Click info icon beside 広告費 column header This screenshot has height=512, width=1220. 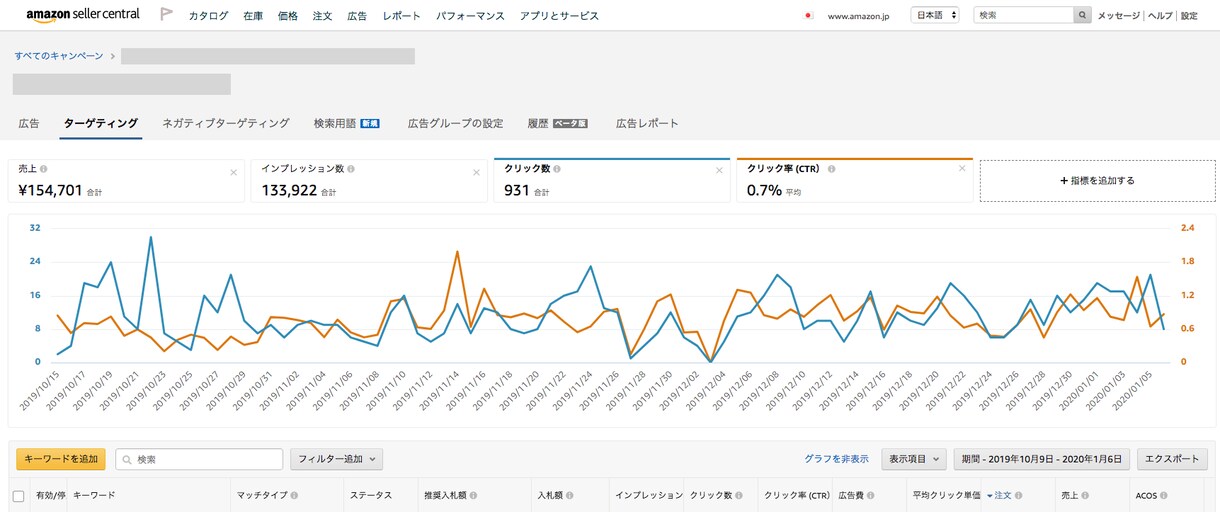pos(873,496)
